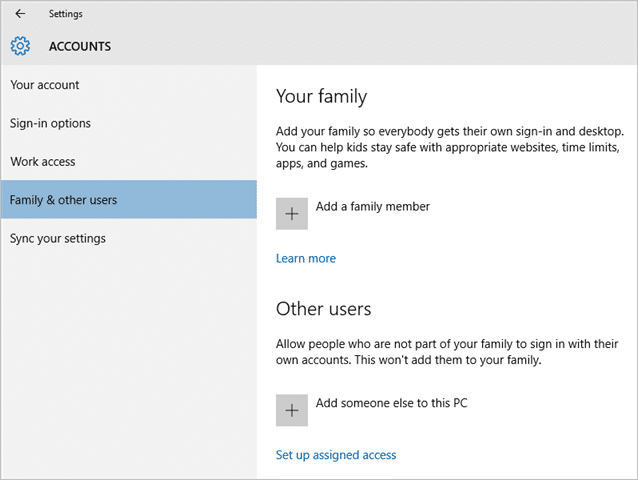Open Sync your settings page

point(58,238)
